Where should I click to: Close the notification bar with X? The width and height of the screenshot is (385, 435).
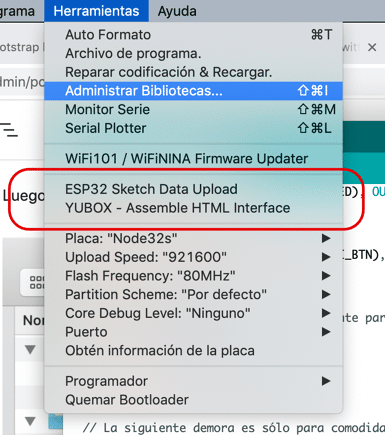372,47
